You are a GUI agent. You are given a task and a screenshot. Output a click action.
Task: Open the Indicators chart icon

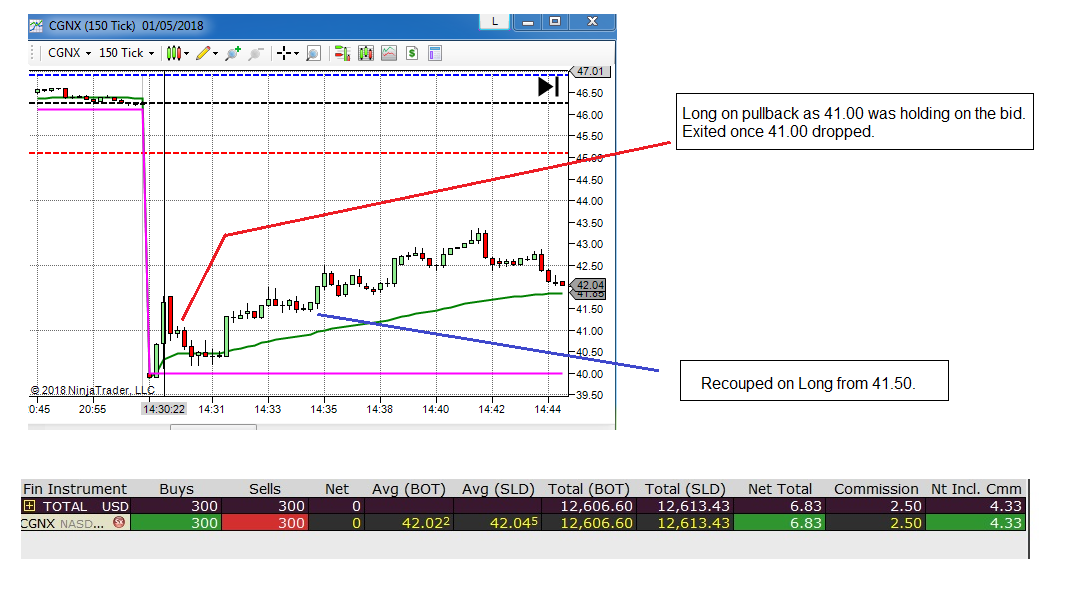tap(389, 53)
